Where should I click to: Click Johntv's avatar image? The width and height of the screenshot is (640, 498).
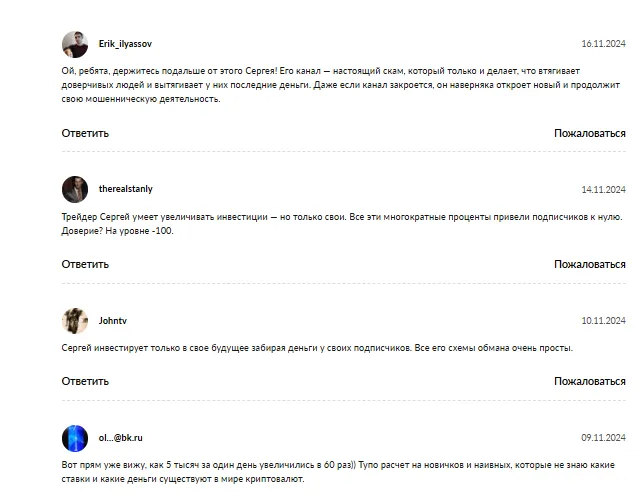coord(75,321)
